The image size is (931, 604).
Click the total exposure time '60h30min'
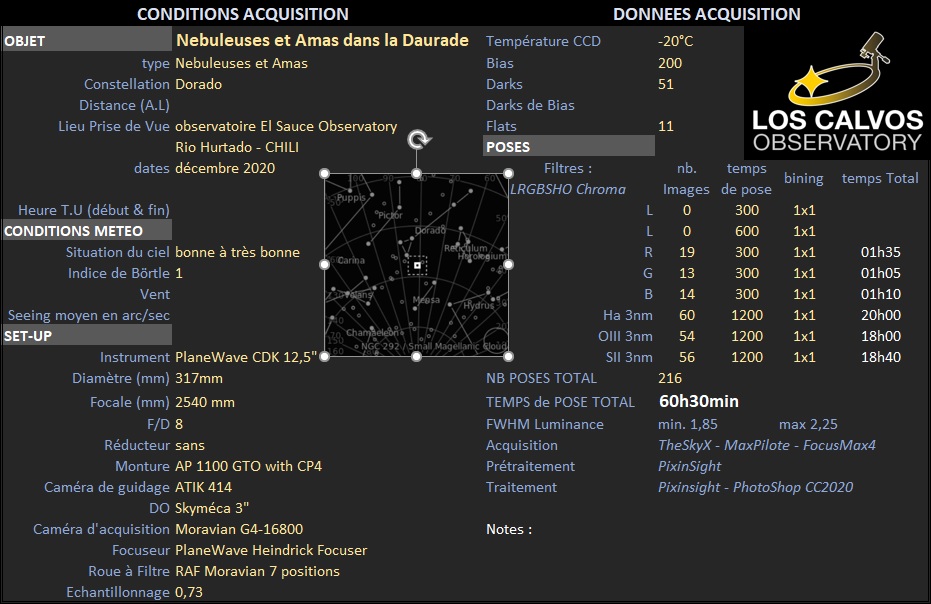click(x=699, y=401)
